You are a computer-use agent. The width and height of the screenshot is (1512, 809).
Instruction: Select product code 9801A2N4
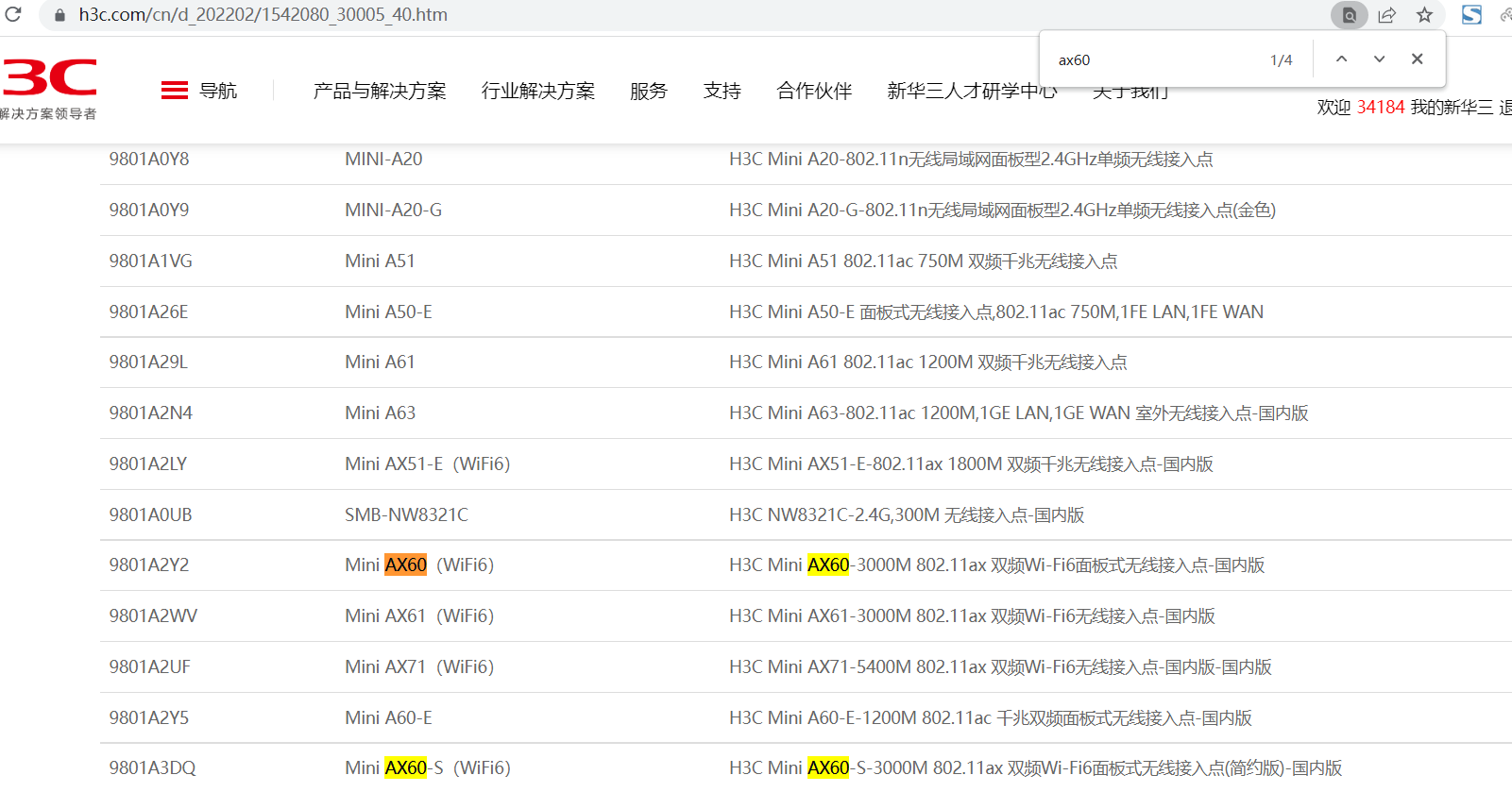(x=150, y=413)
